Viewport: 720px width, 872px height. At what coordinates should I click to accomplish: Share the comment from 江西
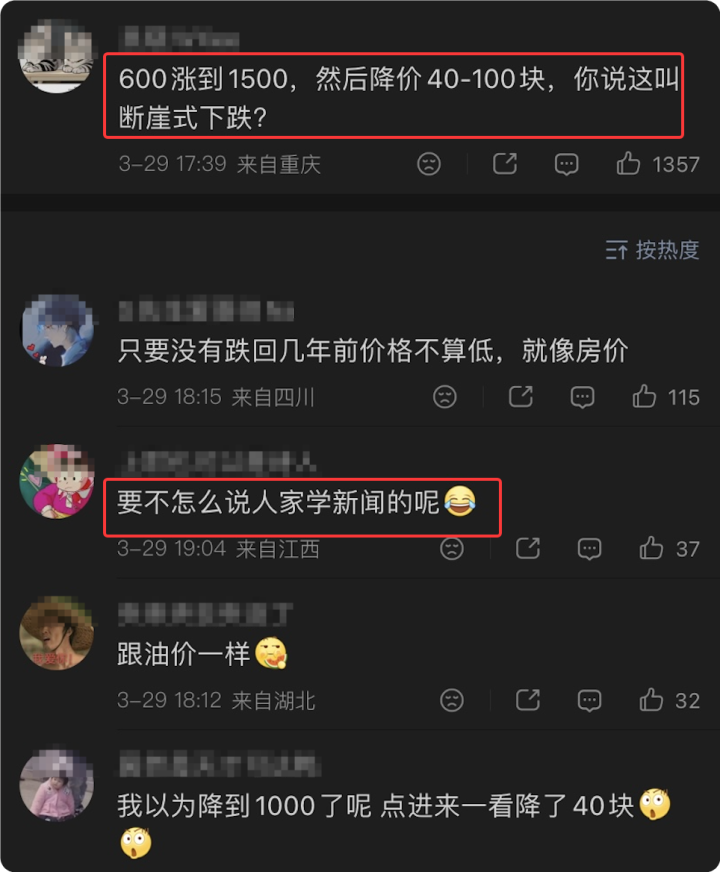pyautogui.click(x=528, y=549)
